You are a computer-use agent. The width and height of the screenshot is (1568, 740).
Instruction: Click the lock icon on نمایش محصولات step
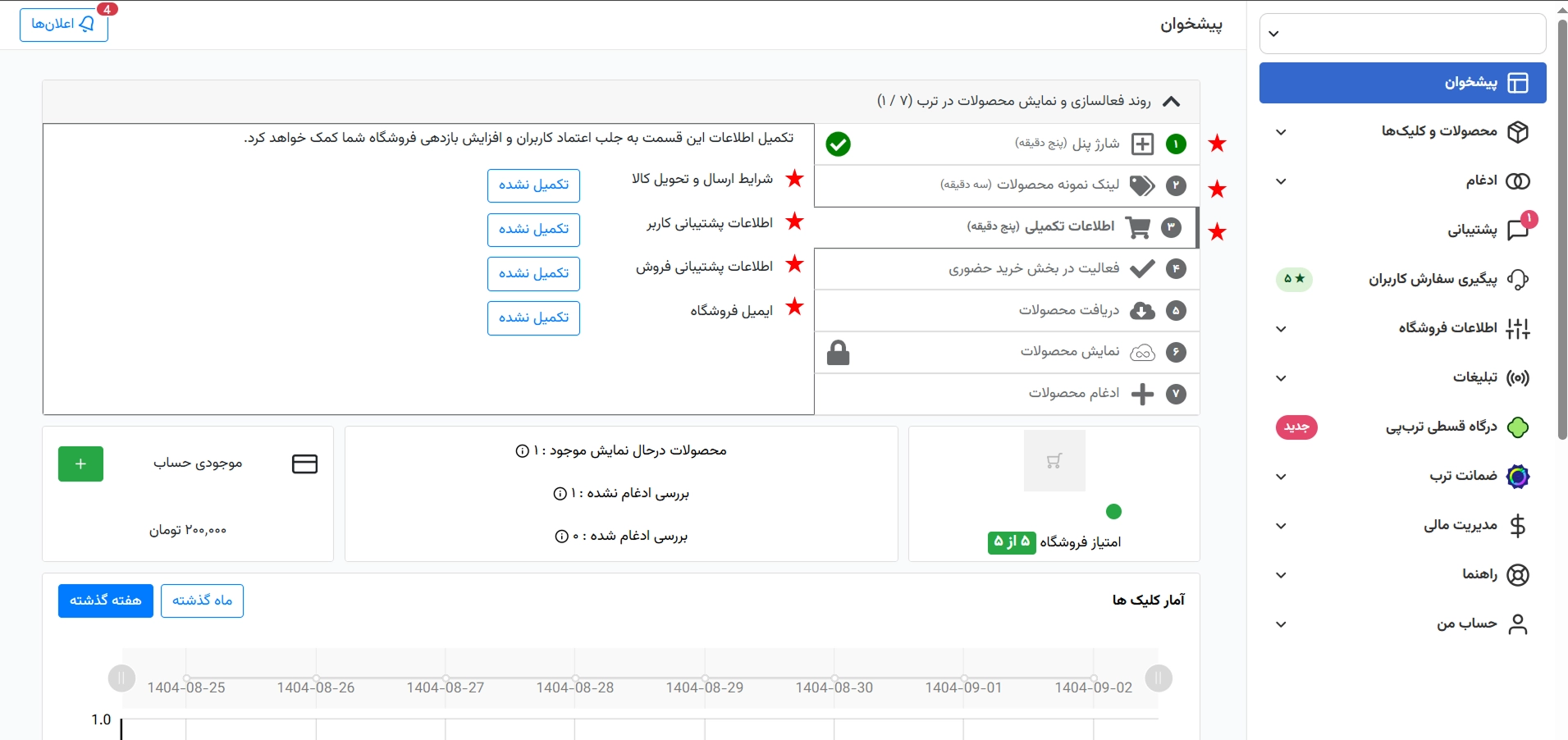pyautogui.click(x=839, y=352)
